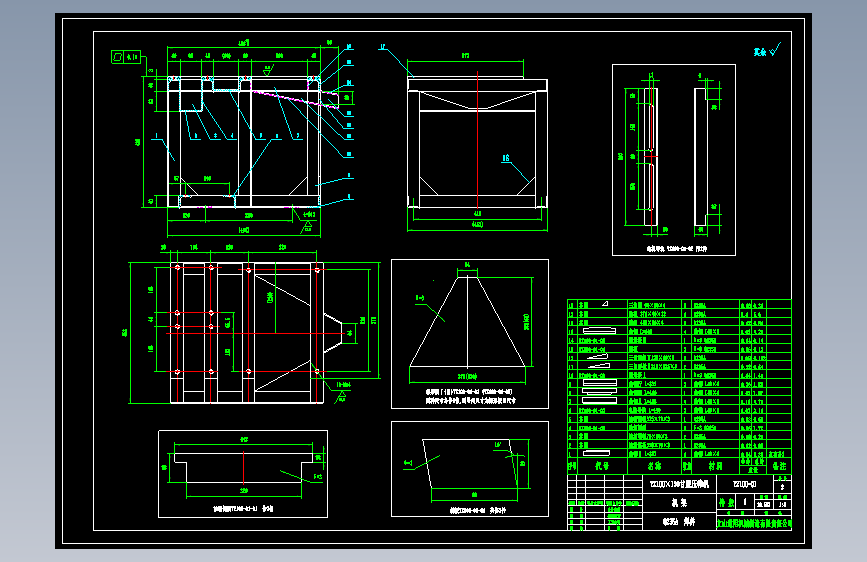Image resolution: width=867 pixels, height=562 pixels.
Task: Click the boxed parallelogram plate detail view
Action: [x=469, y=469]
